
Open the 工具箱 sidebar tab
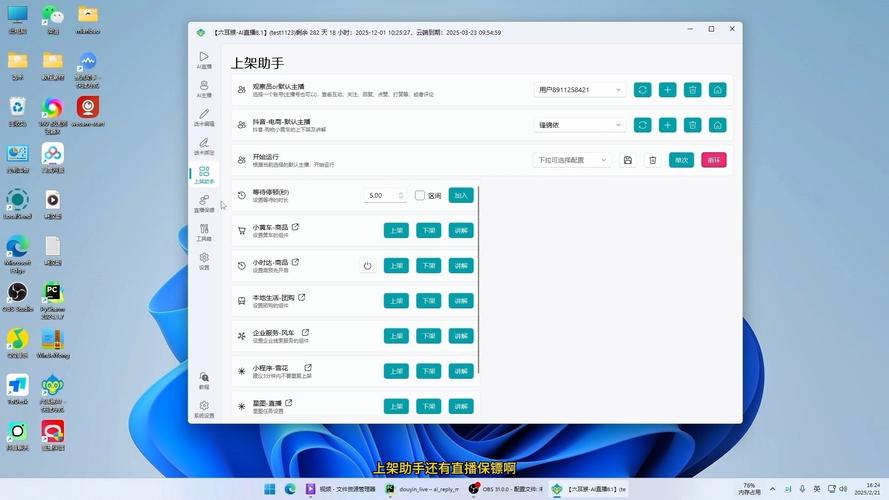(204, 232)
